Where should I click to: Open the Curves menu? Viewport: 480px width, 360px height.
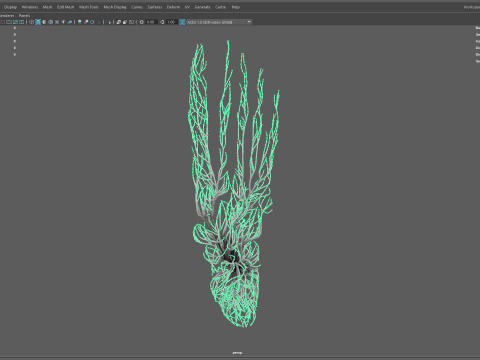(x=137, y=7)
